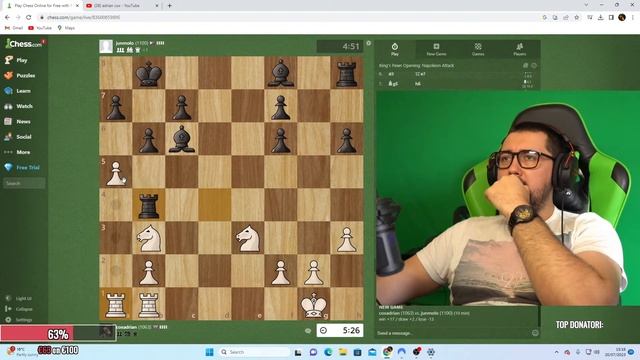This screenshot has width=640, height=360.
Task: Open Microsoft Edge from taskbar
Action: pyautogui.click(x=328, y=352)
